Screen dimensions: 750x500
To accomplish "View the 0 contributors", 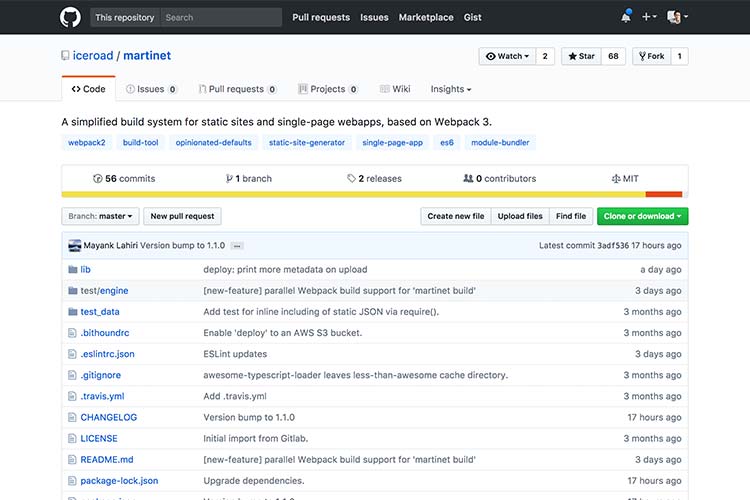I will (x=500, y=178).
